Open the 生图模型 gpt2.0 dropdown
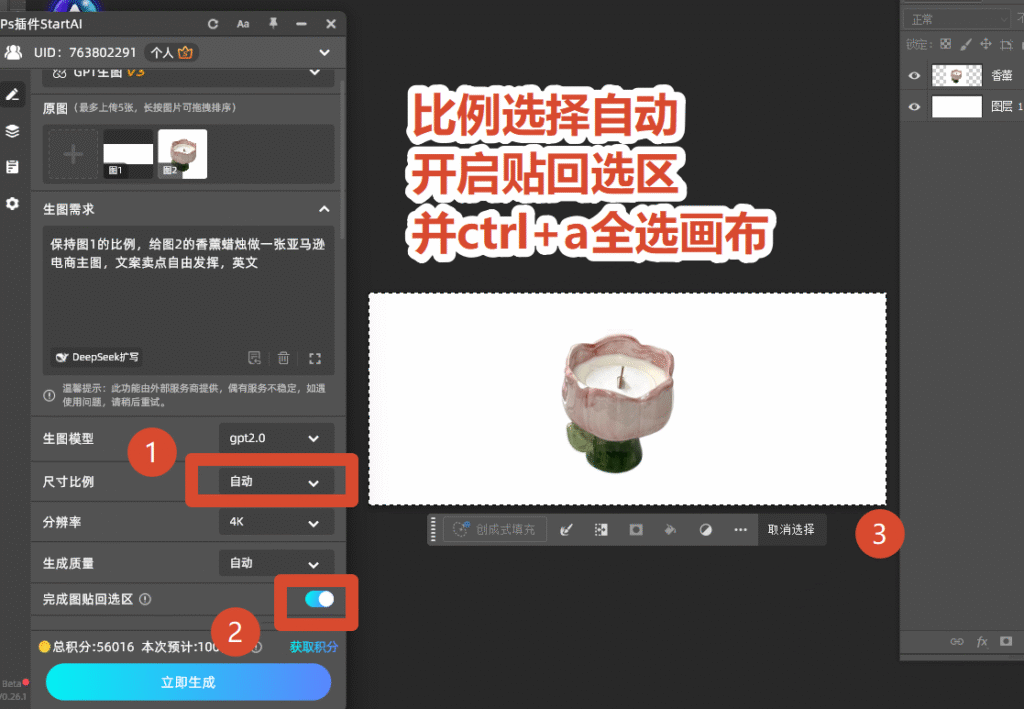The width and height of the screenshot is (1024, 709). (276, 438)
